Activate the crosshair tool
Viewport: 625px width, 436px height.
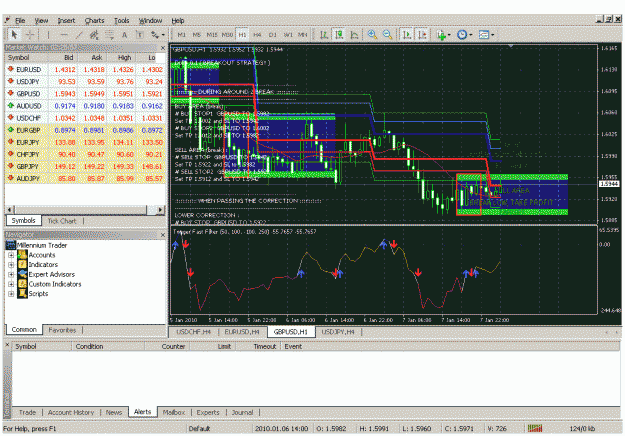(x=30, y=35)
